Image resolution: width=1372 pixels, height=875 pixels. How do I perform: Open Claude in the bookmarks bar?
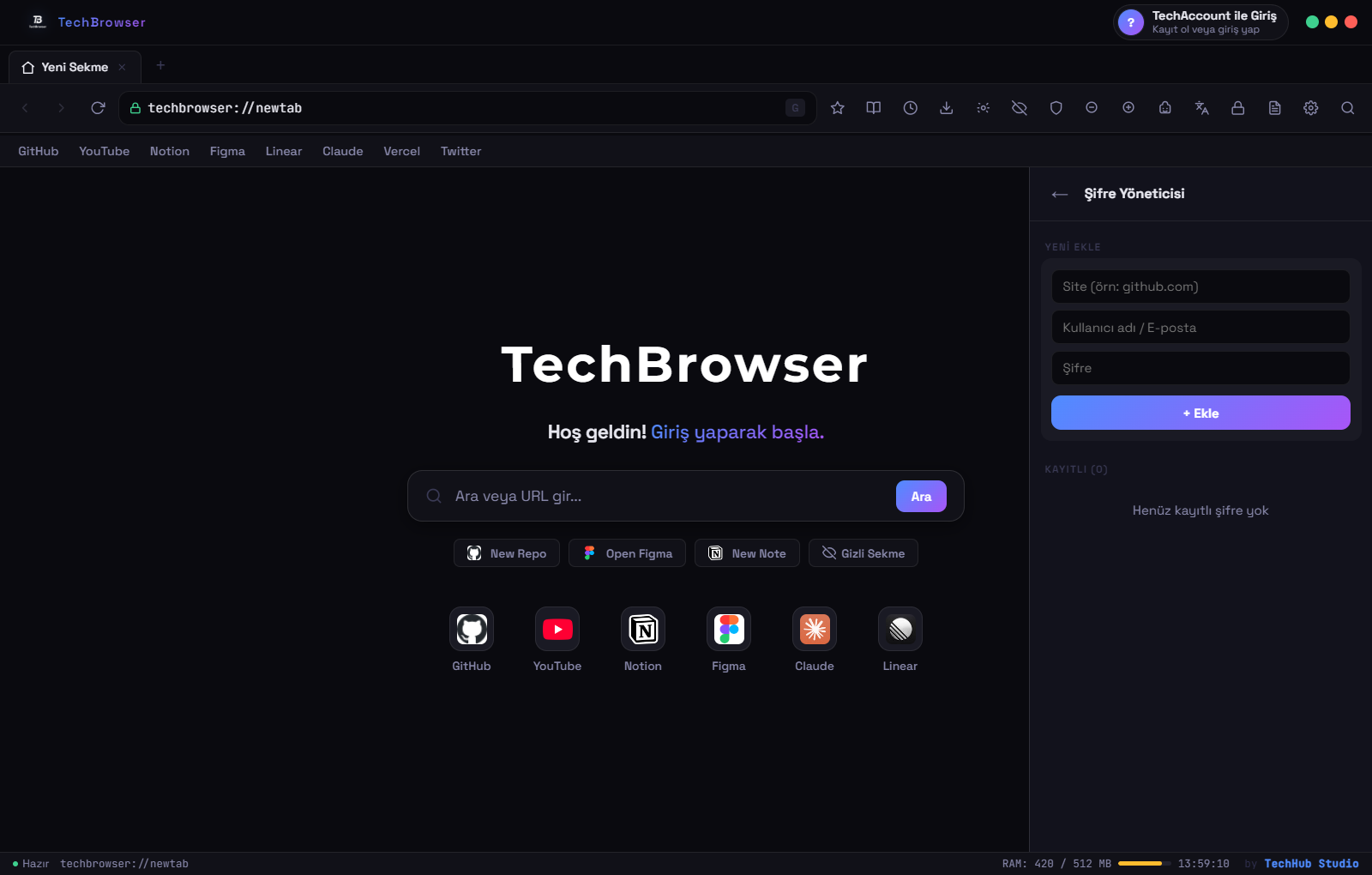(343, 151)
